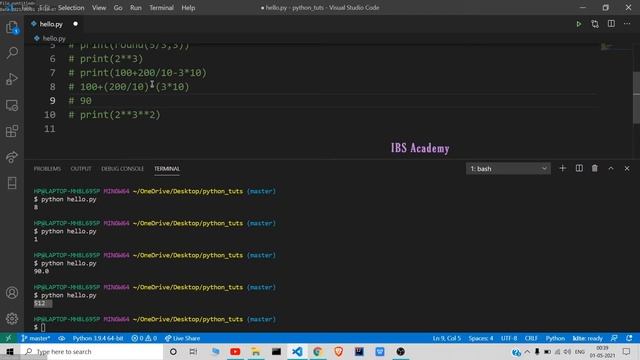The image size is (640, 360).
Task: Open the Manage gear icon
Action: tap(12, 318)
